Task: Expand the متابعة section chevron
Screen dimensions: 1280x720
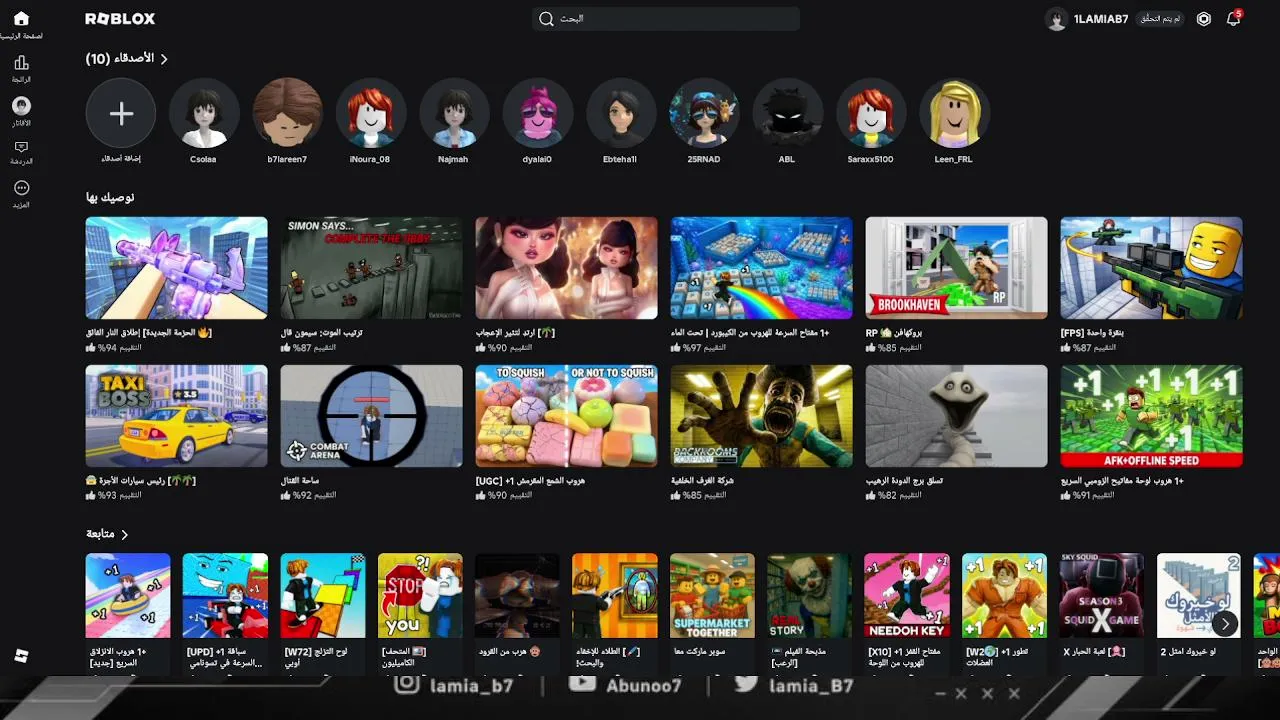Action: pyautogui.click(x=125, y=535)
